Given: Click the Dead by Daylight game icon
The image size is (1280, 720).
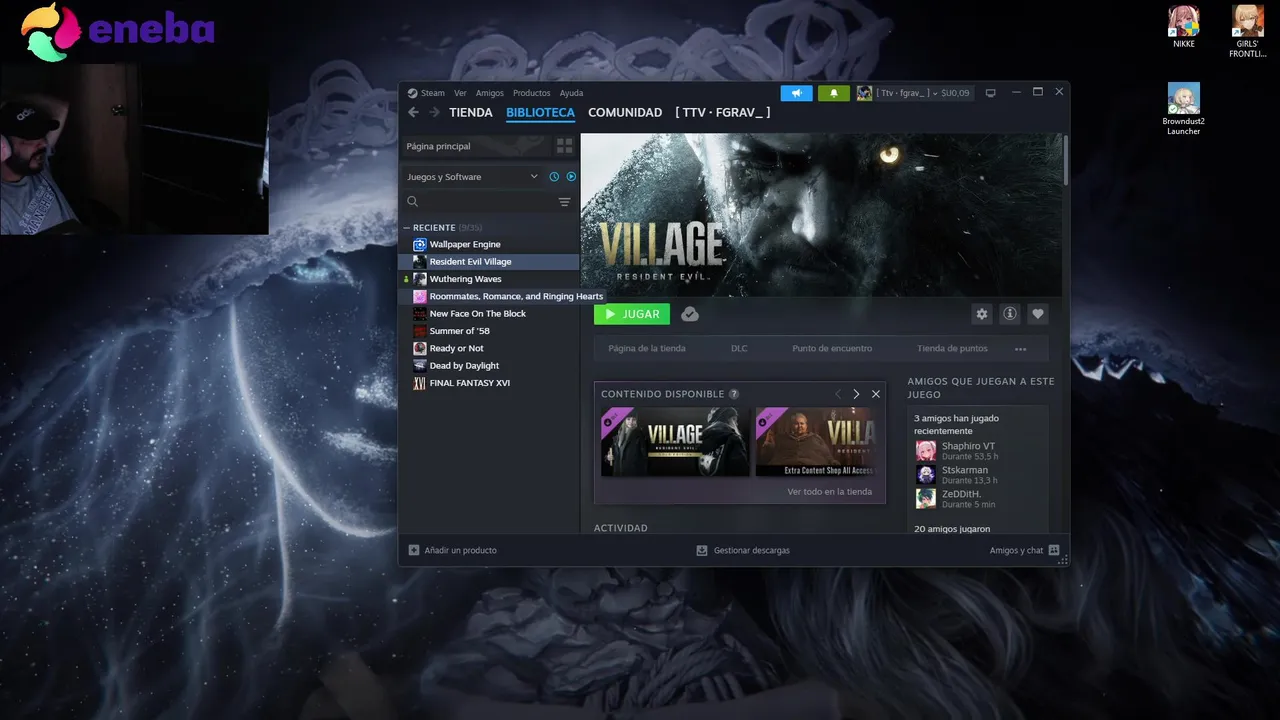Looking at the screenshot, I should [420, 366].
